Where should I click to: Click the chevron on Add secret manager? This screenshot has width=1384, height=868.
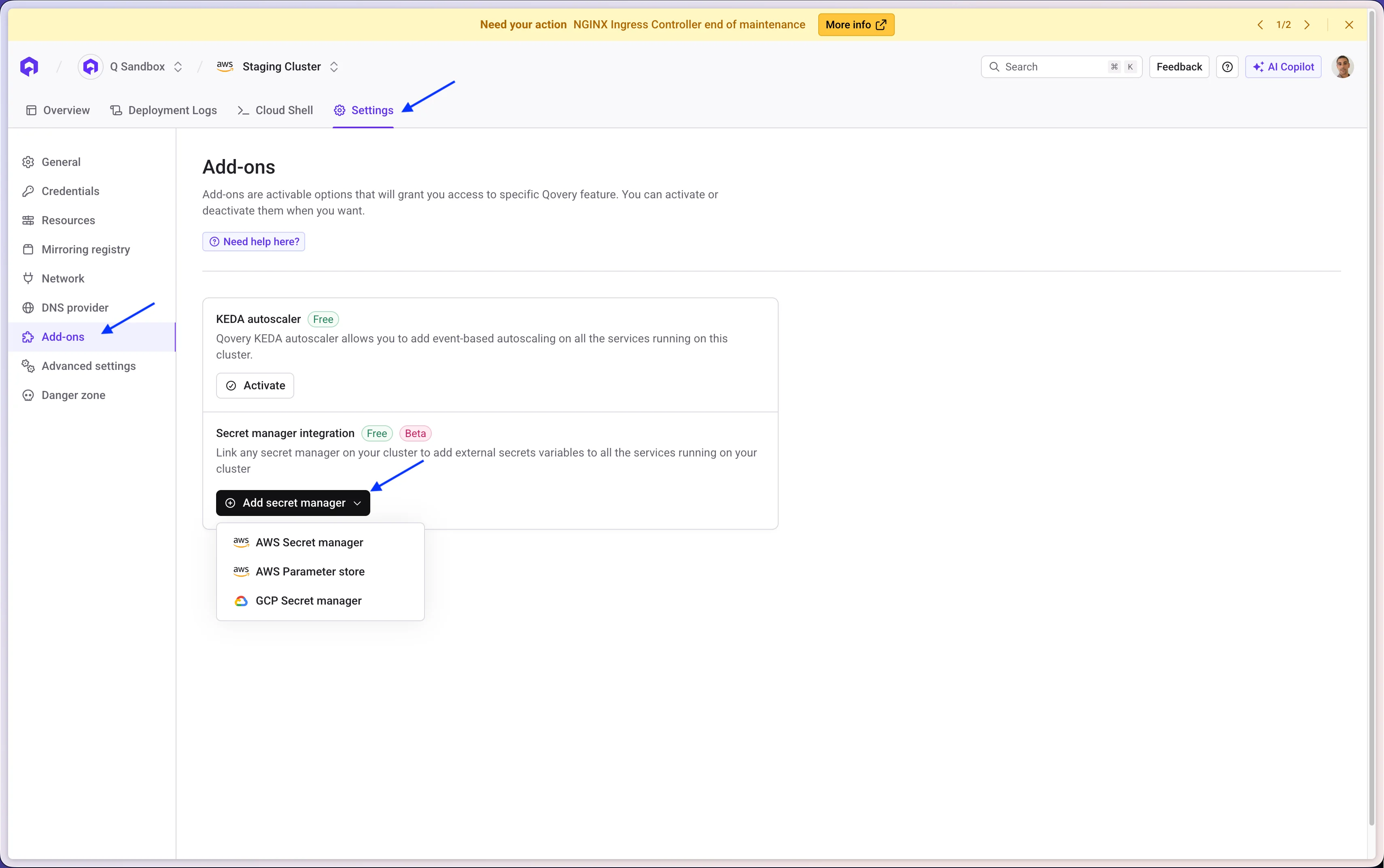tap(357, 503)
